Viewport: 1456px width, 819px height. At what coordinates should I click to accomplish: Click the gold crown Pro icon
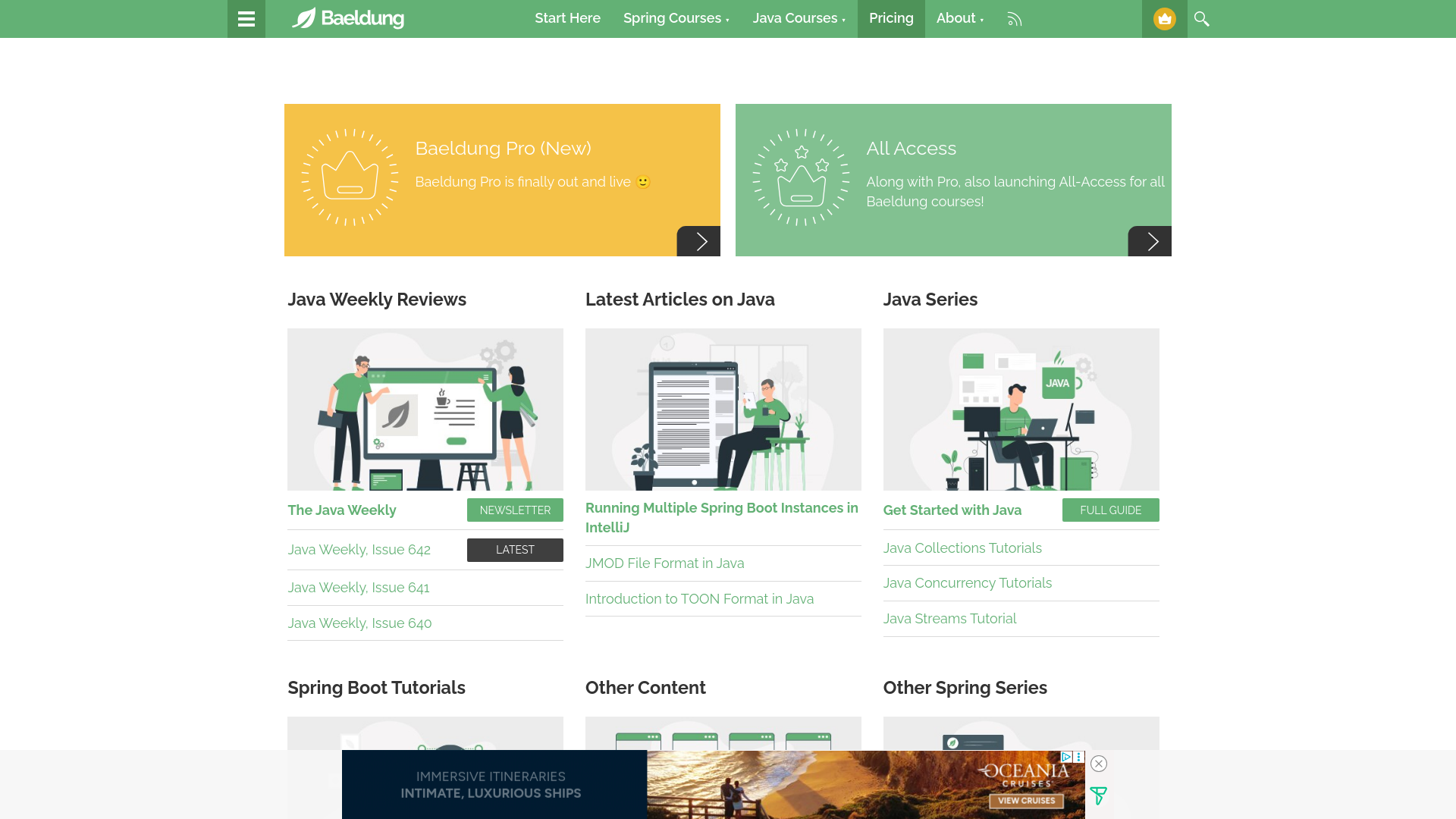(x=1165, y=19)
